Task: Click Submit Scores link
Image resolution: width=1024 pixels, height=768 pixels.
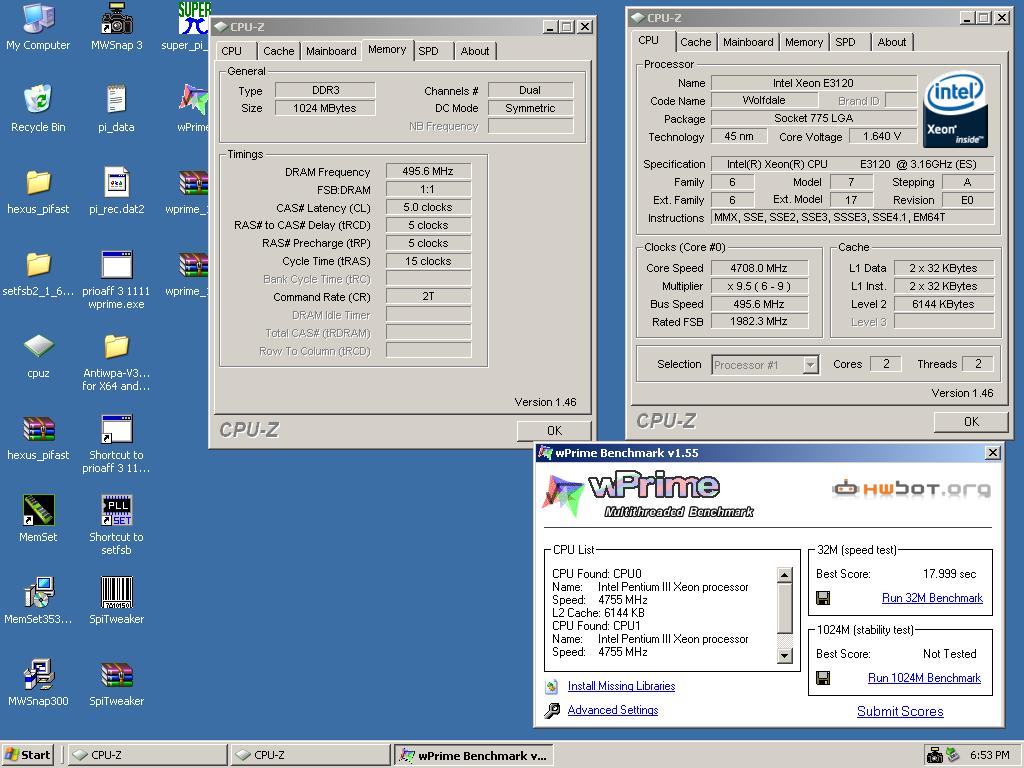Action: [900, 711]
